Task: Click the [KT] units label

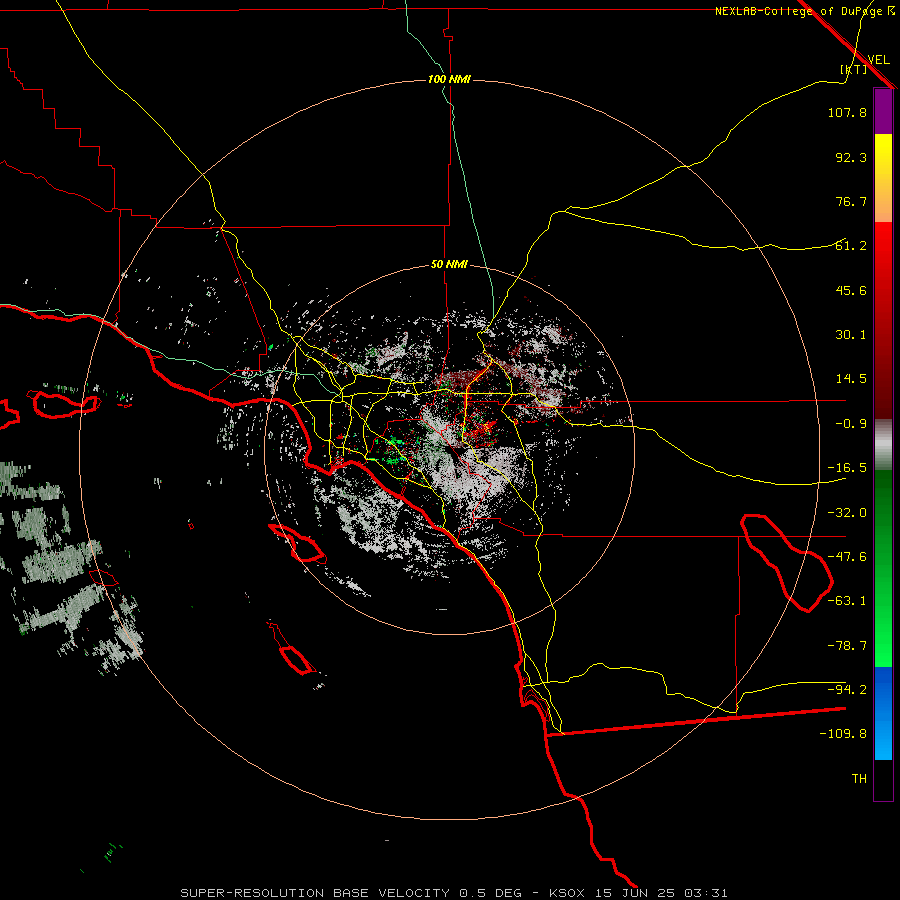Action: (x=854, y=69)
